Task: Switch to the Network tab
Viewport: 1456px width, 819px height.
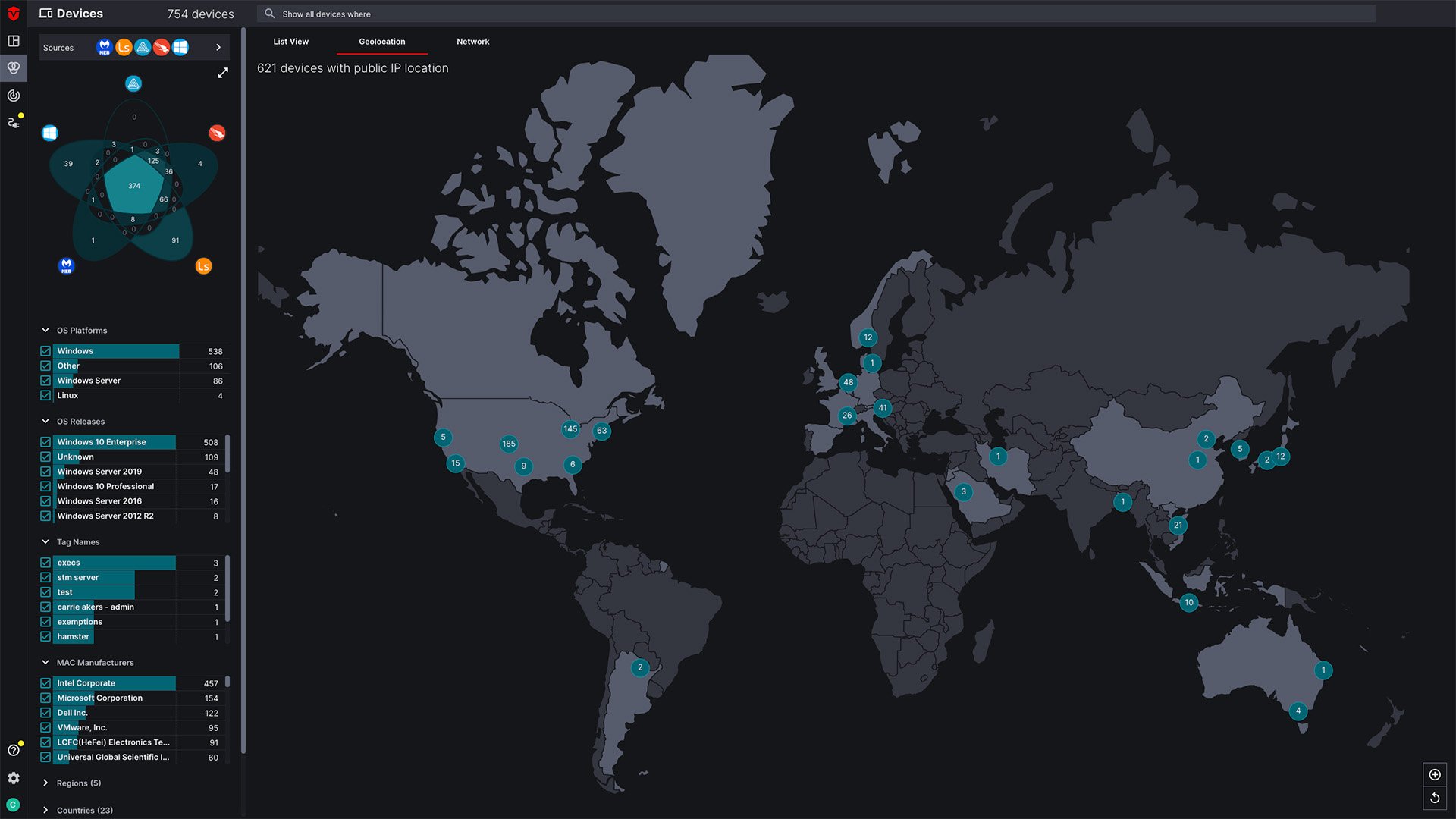Action: (x=472, y=42)
